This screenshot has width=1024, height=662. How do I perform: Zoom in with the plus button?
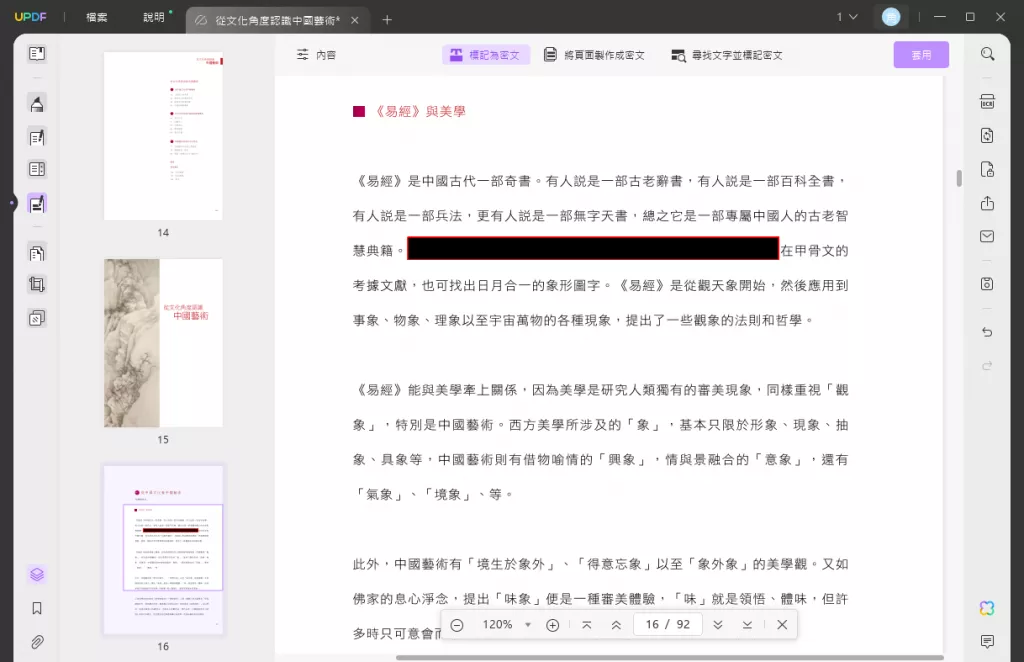click(552, 625)
